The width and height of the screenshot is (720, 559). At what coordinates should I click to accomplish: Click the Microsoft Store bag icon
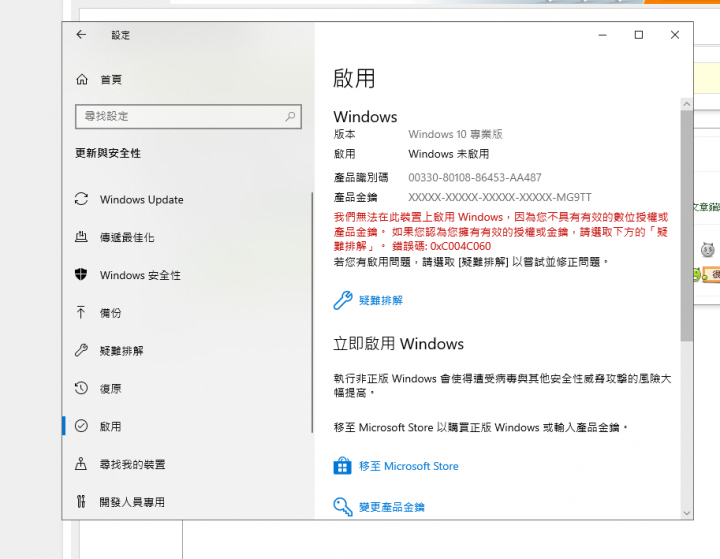[342, 466]
